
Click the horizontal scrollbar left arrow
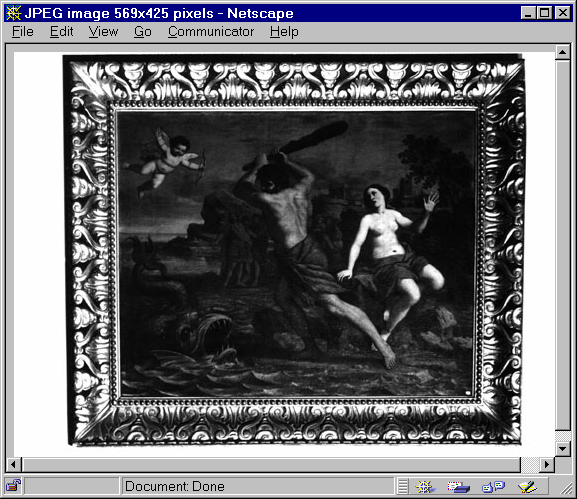pyautogui.click(x=14, y=464)
